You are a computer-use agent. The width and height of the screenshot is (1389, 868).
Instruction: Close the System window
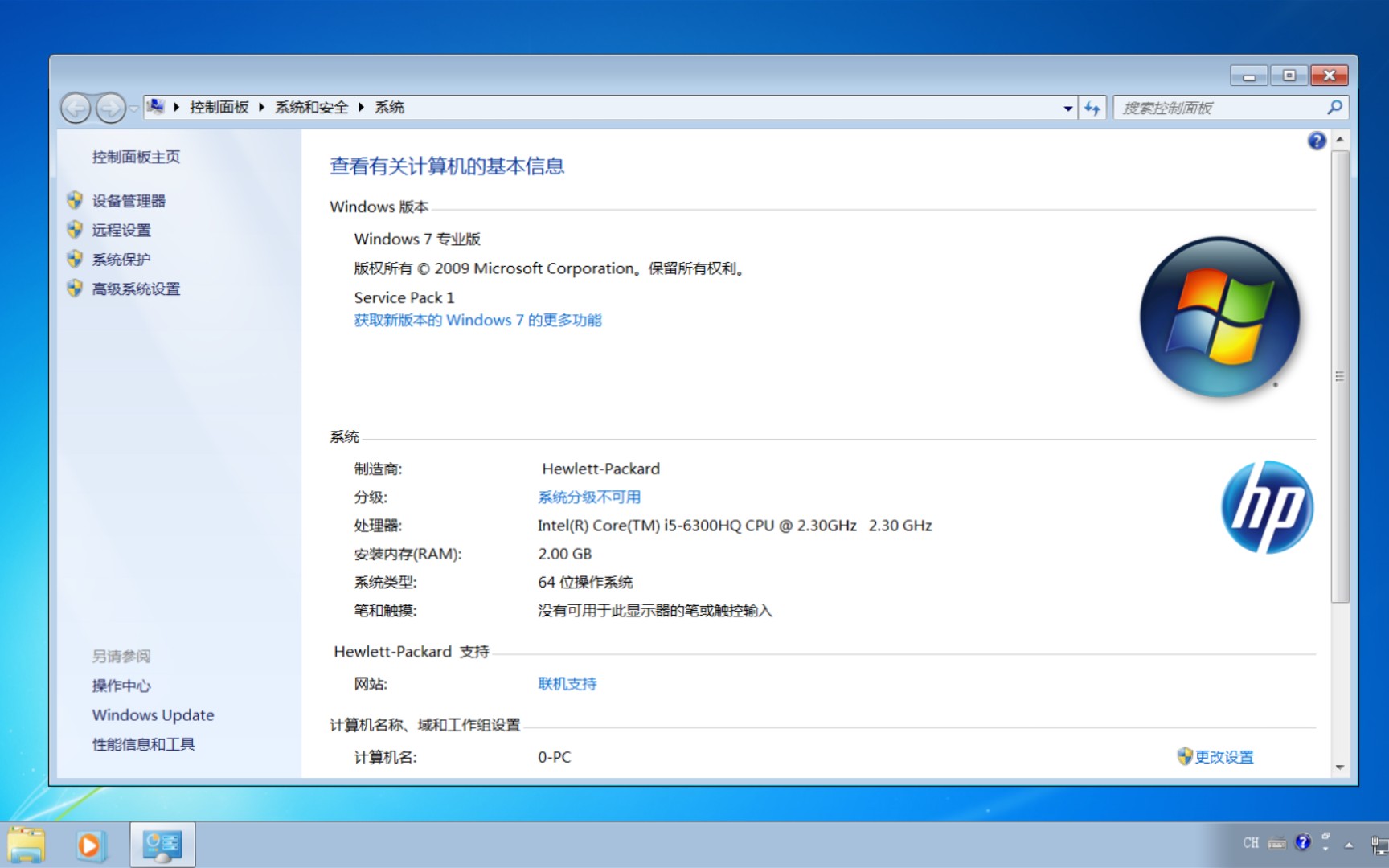(x=1329, y=76)
